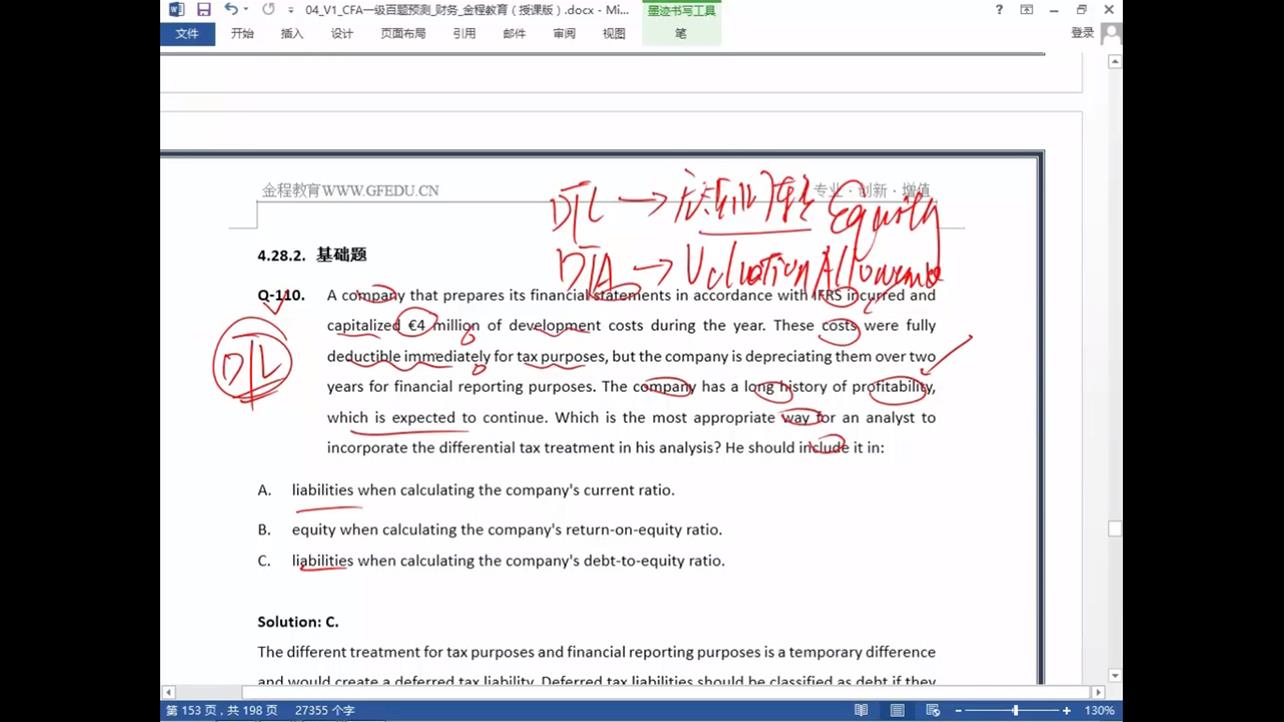
Task: Open Word Help question mark icon
Action: (999, 10)
